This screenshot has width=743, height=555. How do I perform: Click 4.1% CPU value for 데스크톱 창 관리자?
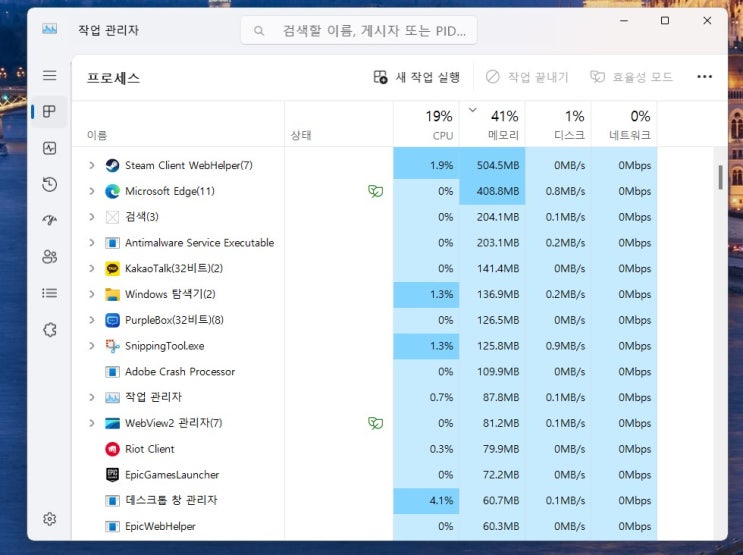point(441,500)
